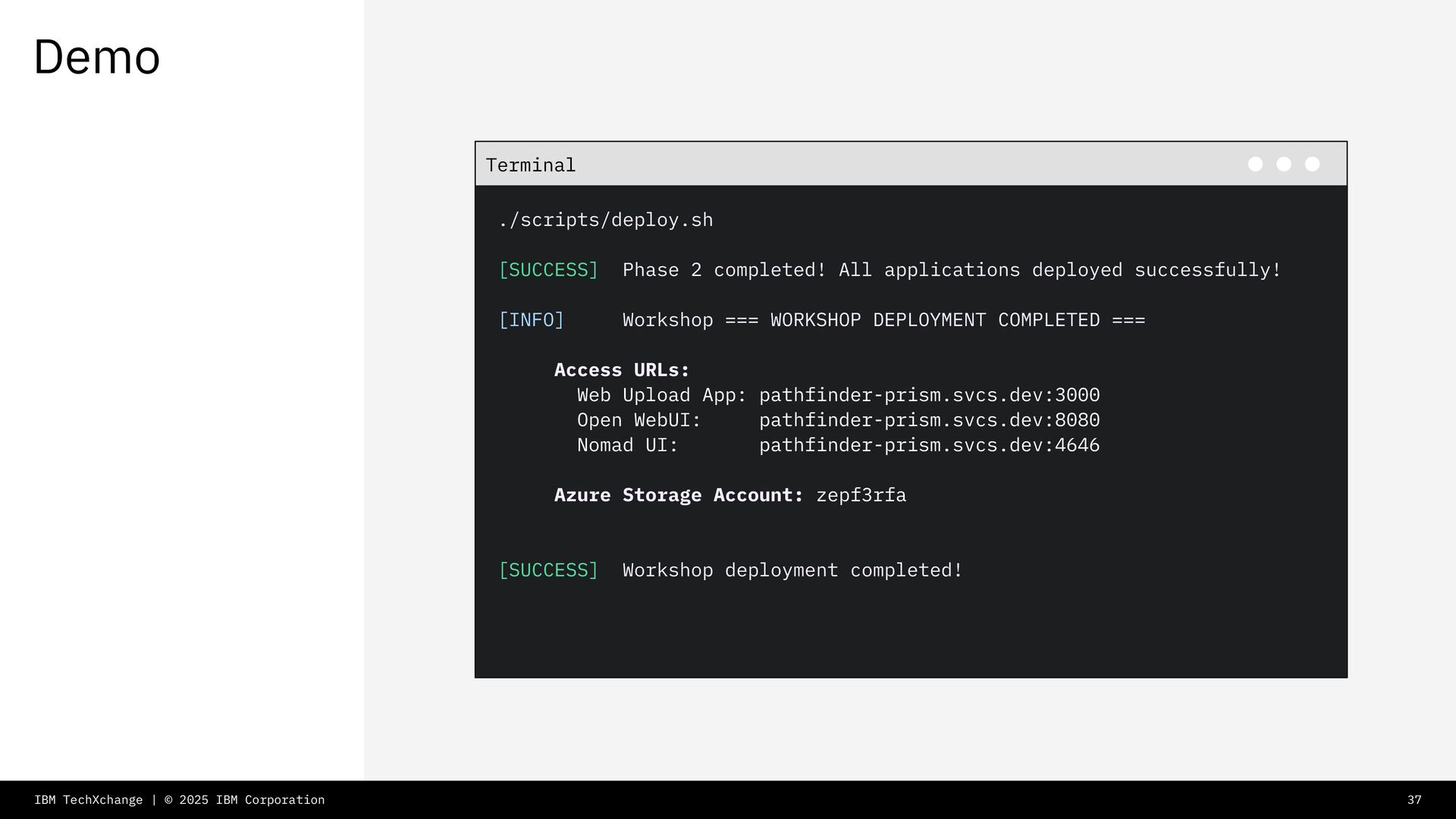
Task: Click the Phase 2 completed message
Action: click(x=952, y=270)
